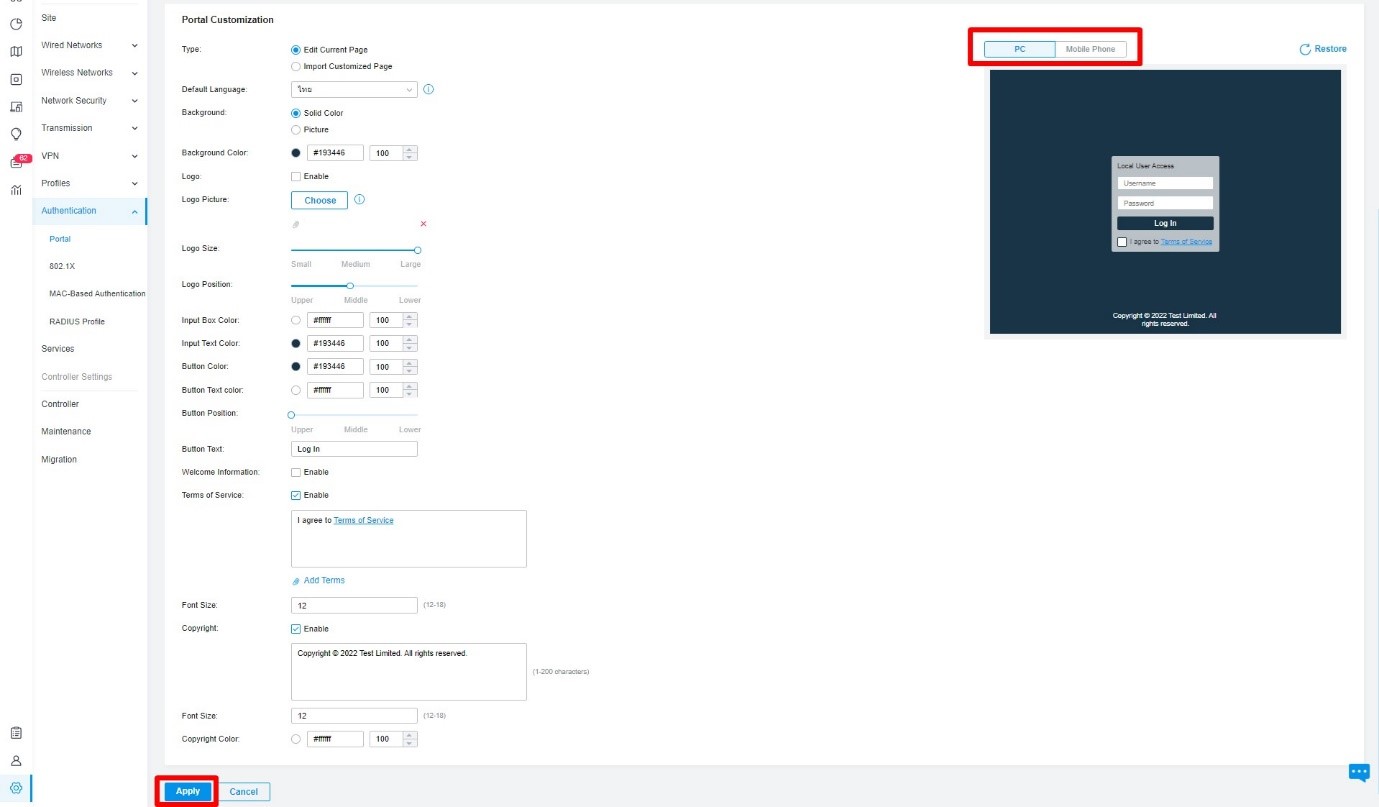Open MAC-Based Authentication submenu item

(x=97, y=294)
